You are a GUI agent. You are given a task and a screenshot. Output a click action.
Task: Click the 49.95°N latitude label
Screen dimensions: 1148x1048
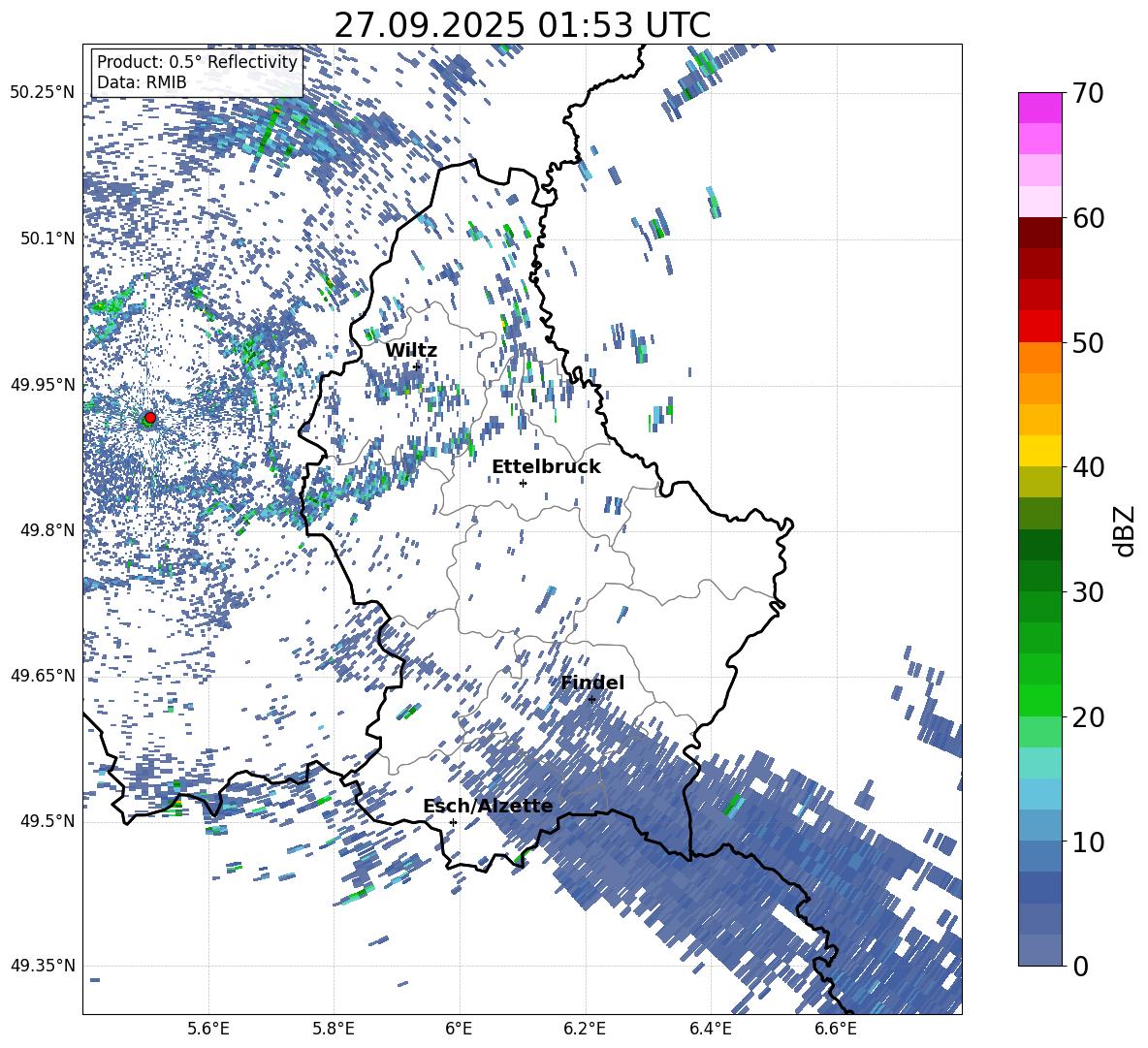coord(43,384)
